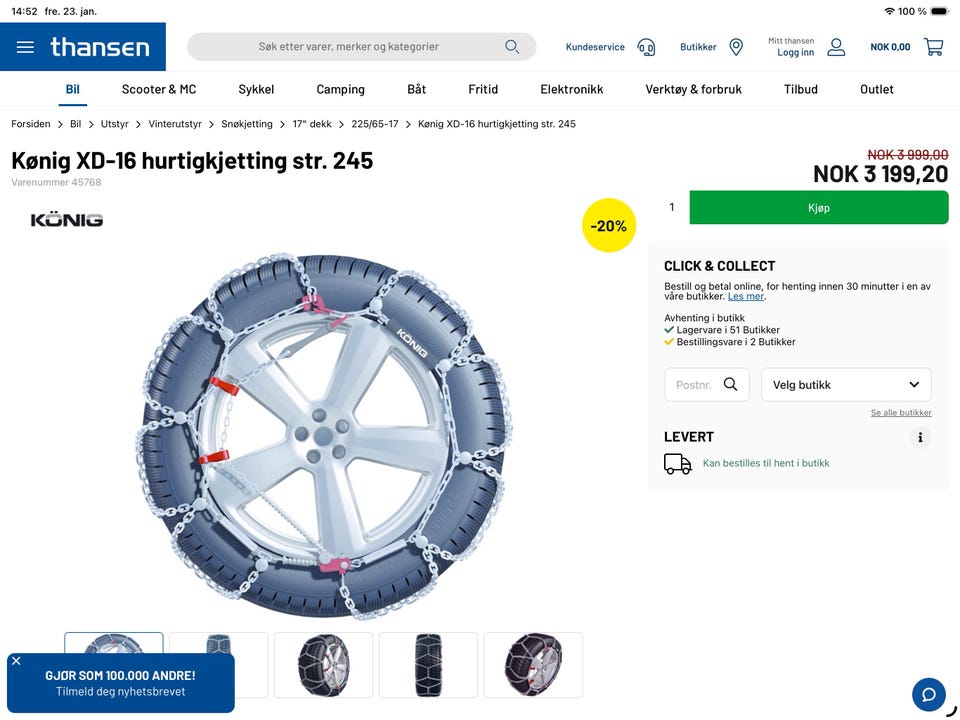Screen dimensions: 960x720
Task: Show delivery info icon next to LEVERT
Action: point(920,437)
